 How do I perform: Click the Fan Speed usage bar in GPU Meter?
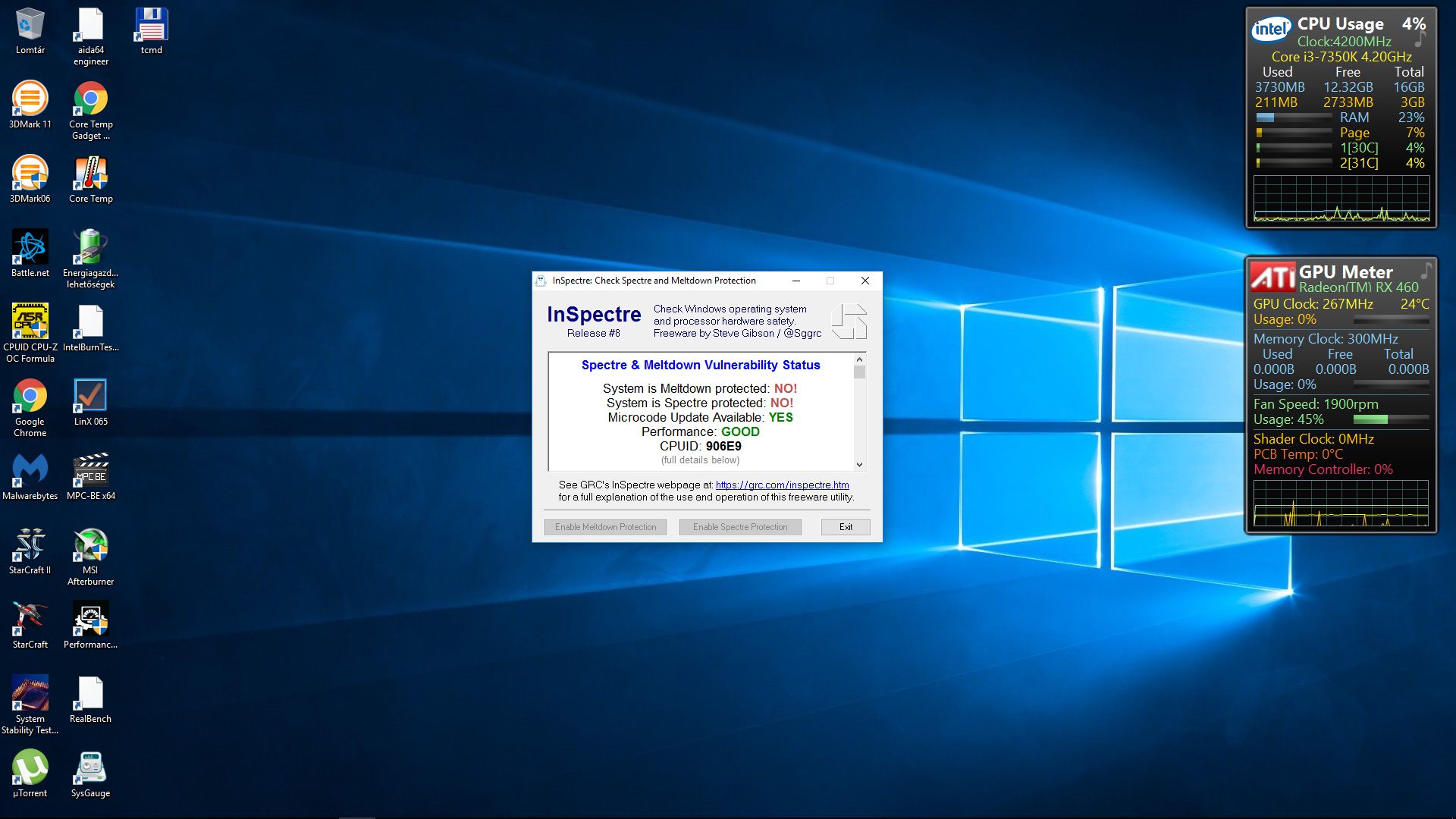tap(1391, 419)
